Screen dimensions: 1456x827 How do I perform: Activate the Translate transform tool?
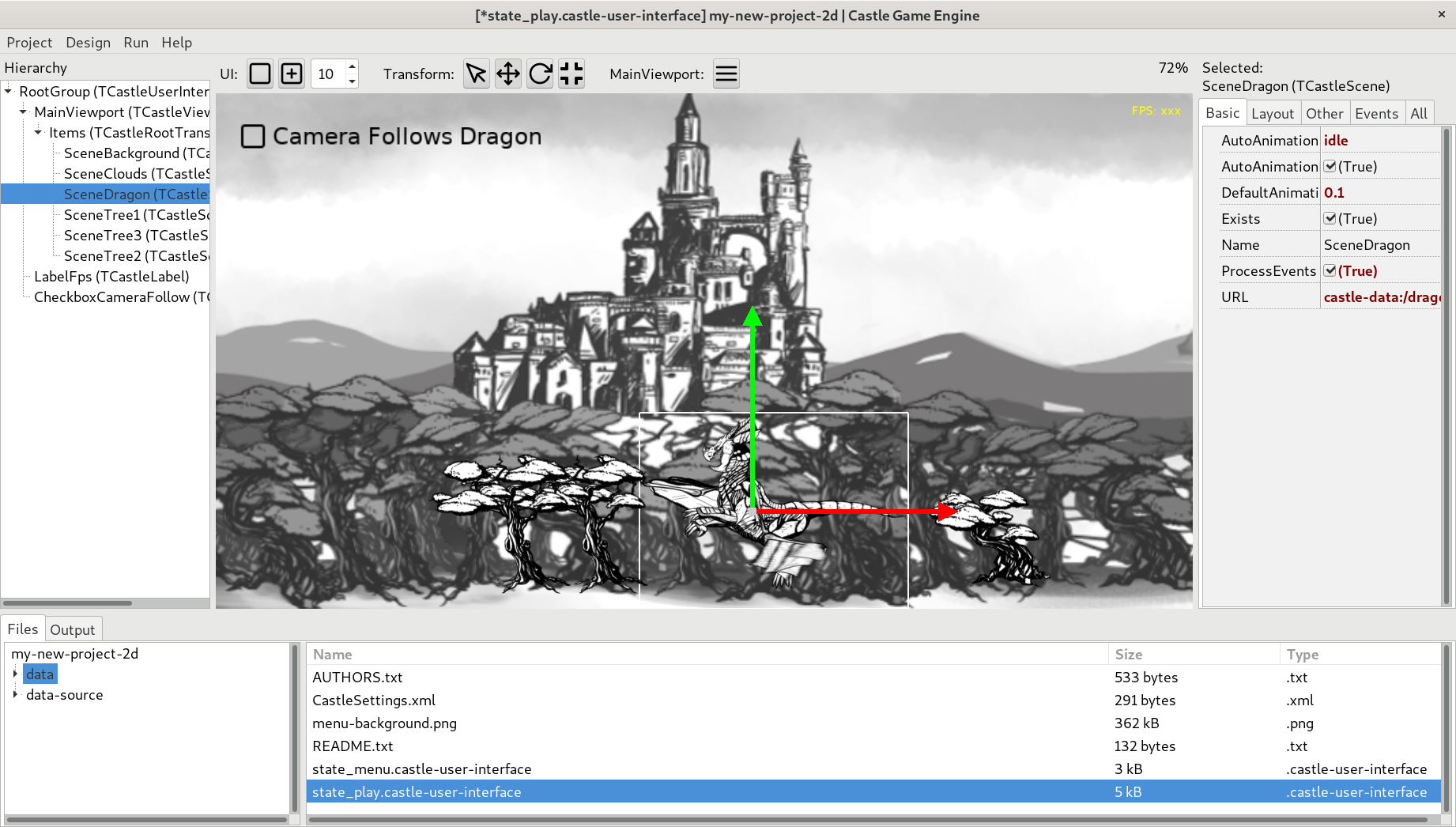[x=507, y=74]
